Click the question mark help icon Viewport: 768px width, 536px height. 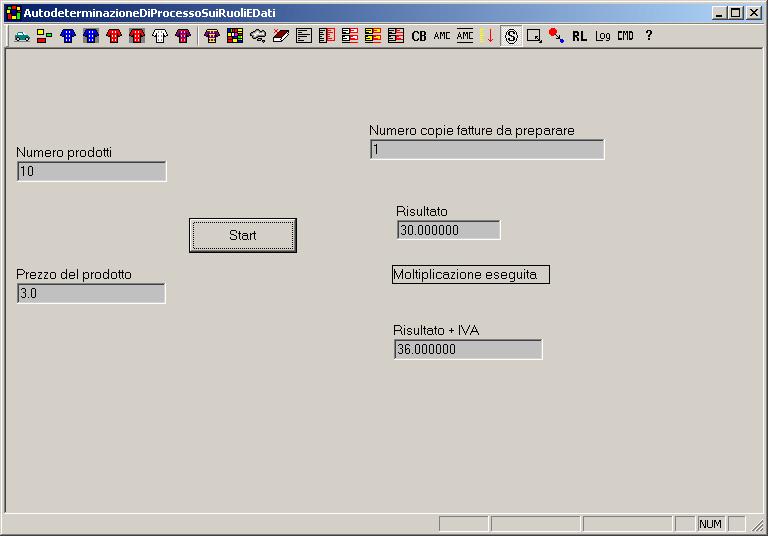[x=648, y=35]
